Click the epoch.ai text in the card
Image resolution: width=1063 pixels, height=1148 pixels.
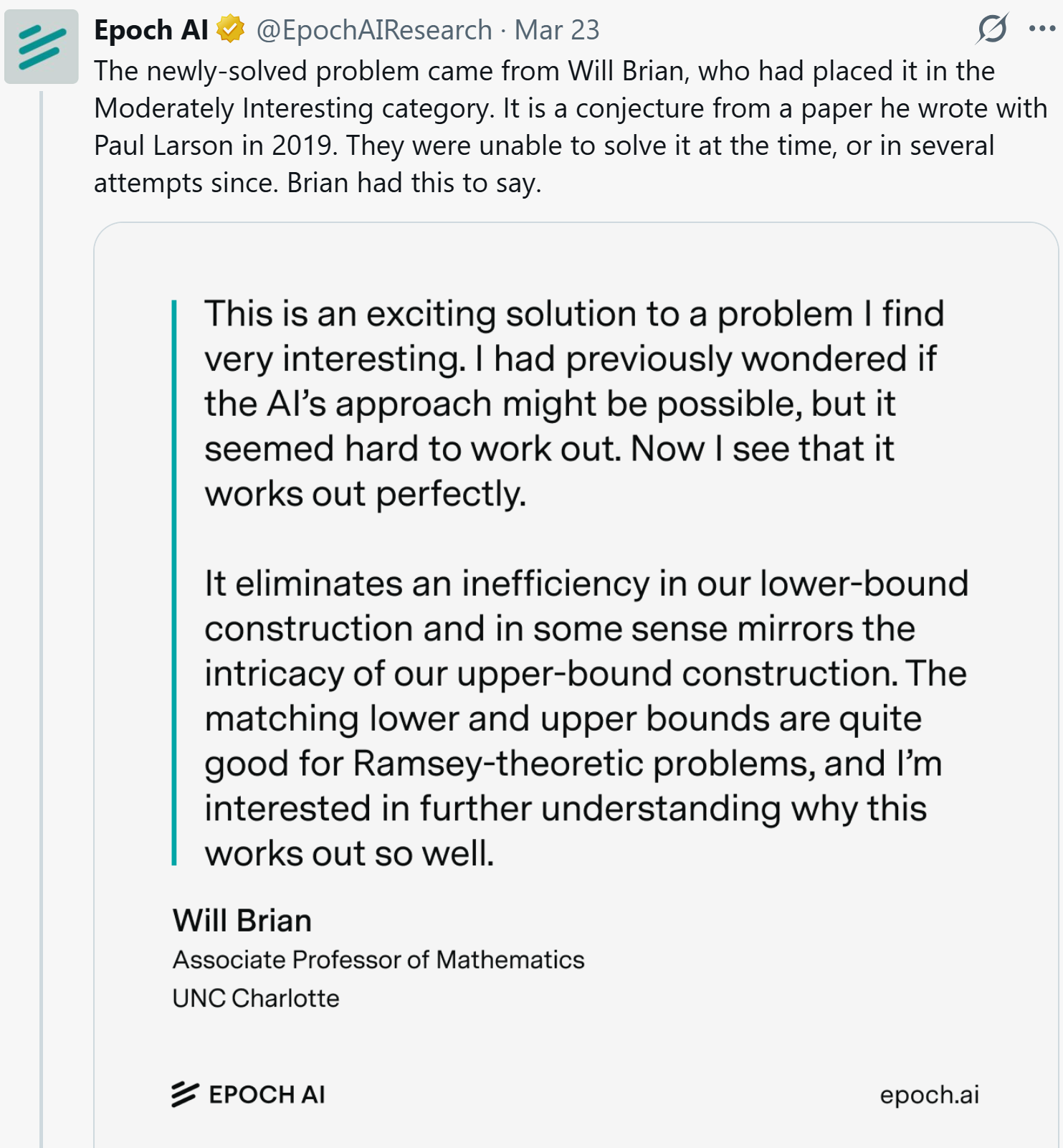(x=929, y=1095)
